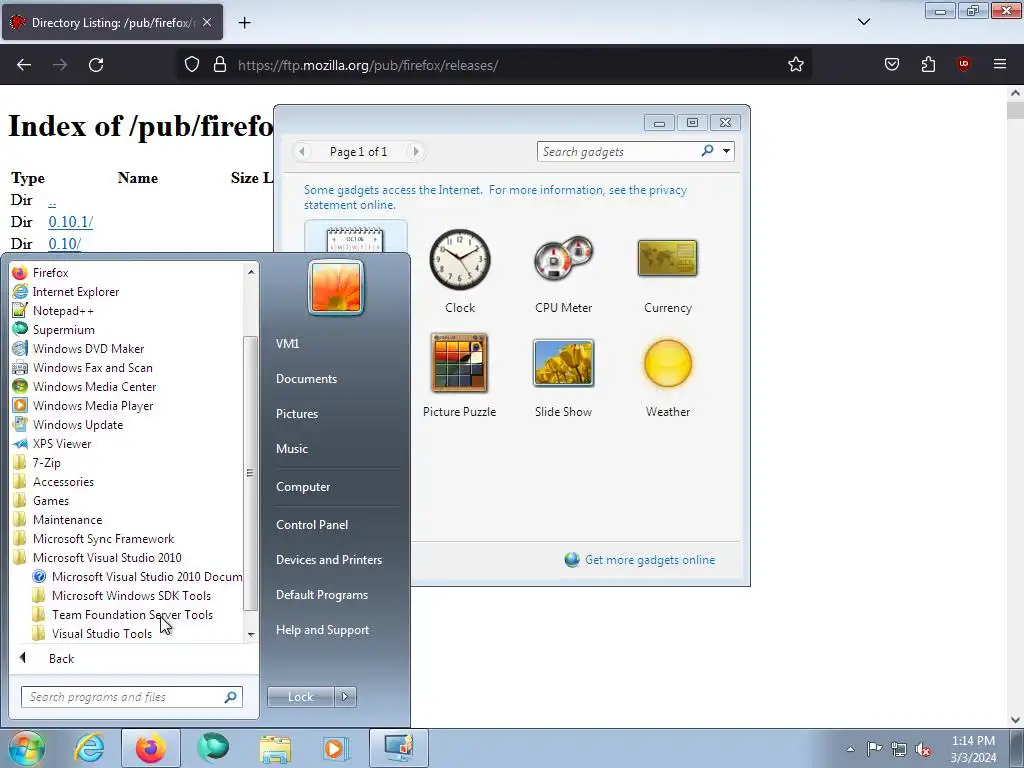Image resolution: width=1024 pixels, height=768 pixels.
Task: Click the Windows Start orb
Action: pos(26,748)
